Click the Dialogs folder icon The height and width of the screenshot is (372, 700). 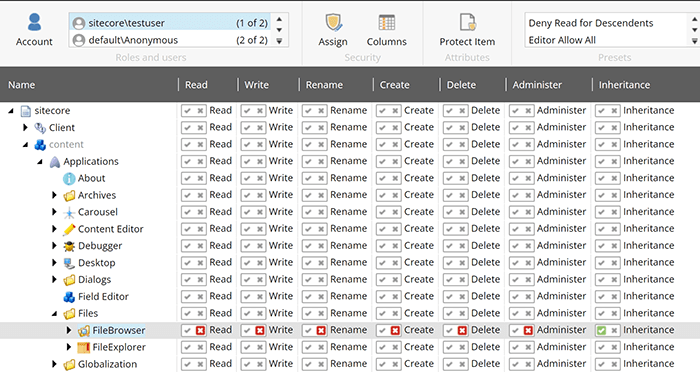(69, 280)
